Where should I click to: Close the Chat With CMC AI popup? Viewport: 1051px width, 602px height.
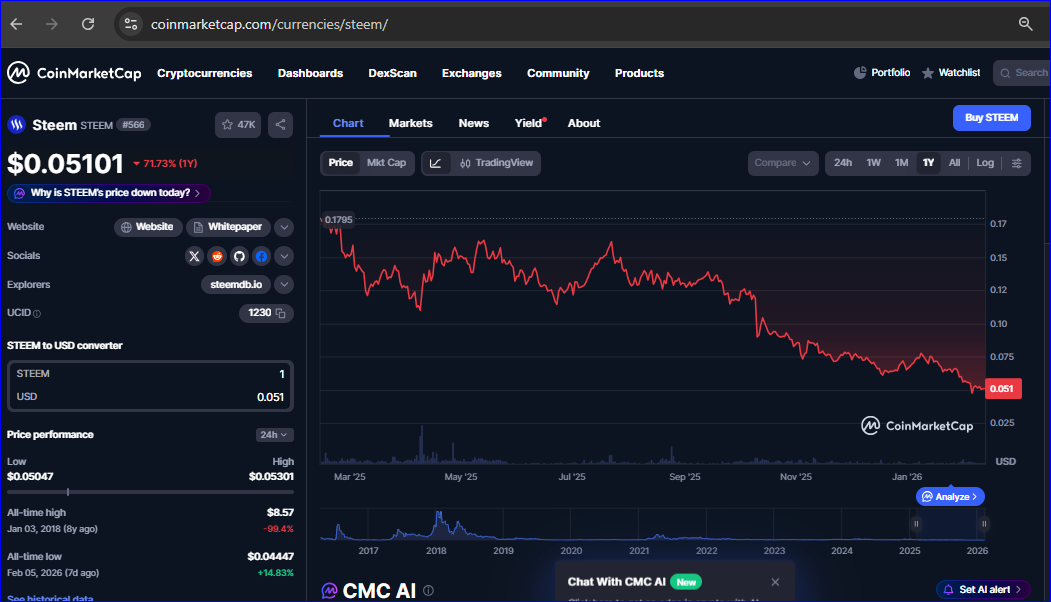775,582
